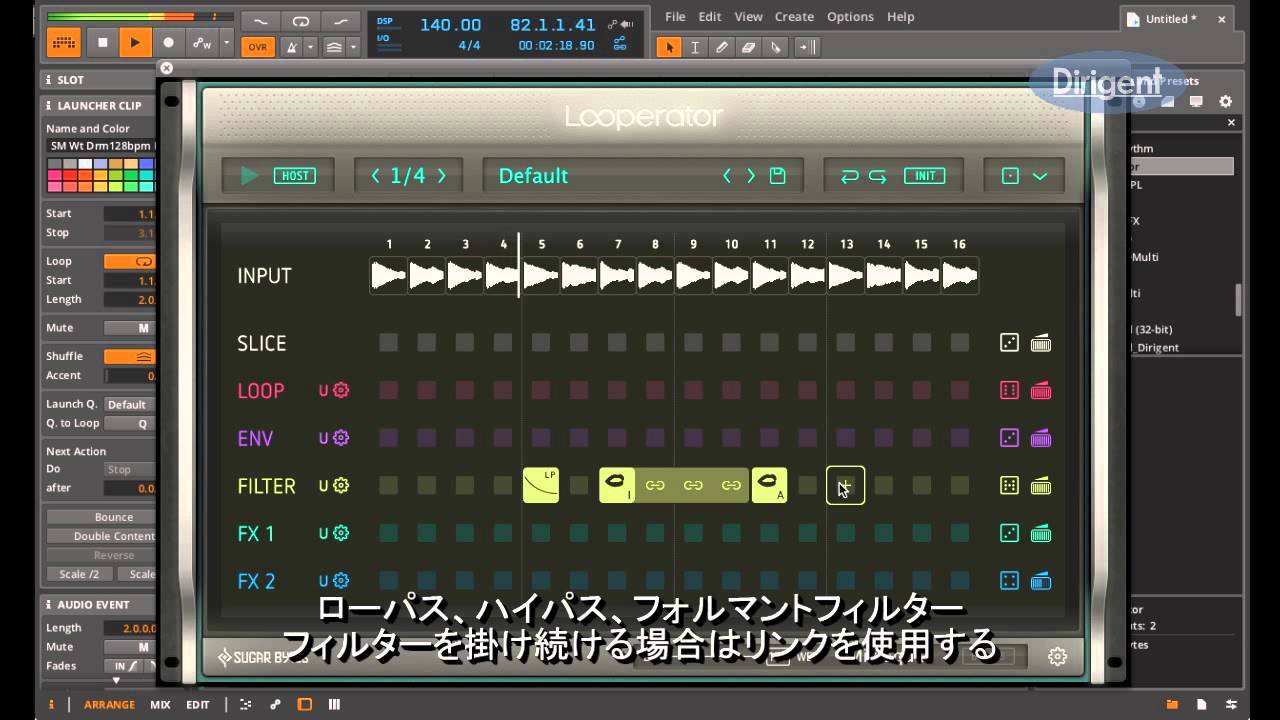Image resolution: width=1280 pixels, height=720 pixels.
Task: Open the Create menu
Action: 794,16
